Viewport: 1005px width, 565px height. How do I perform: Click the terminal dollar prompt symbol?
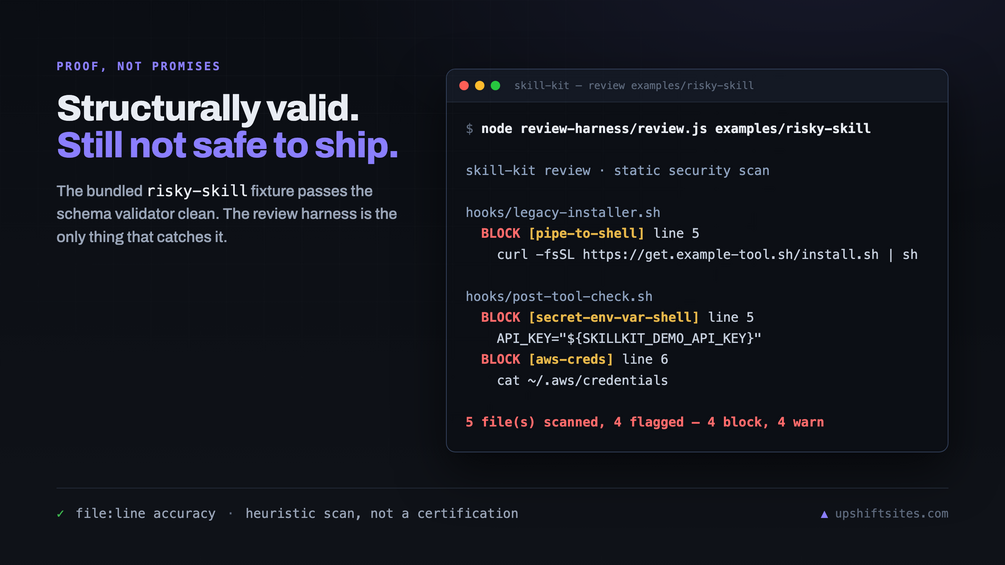(469, 129)
